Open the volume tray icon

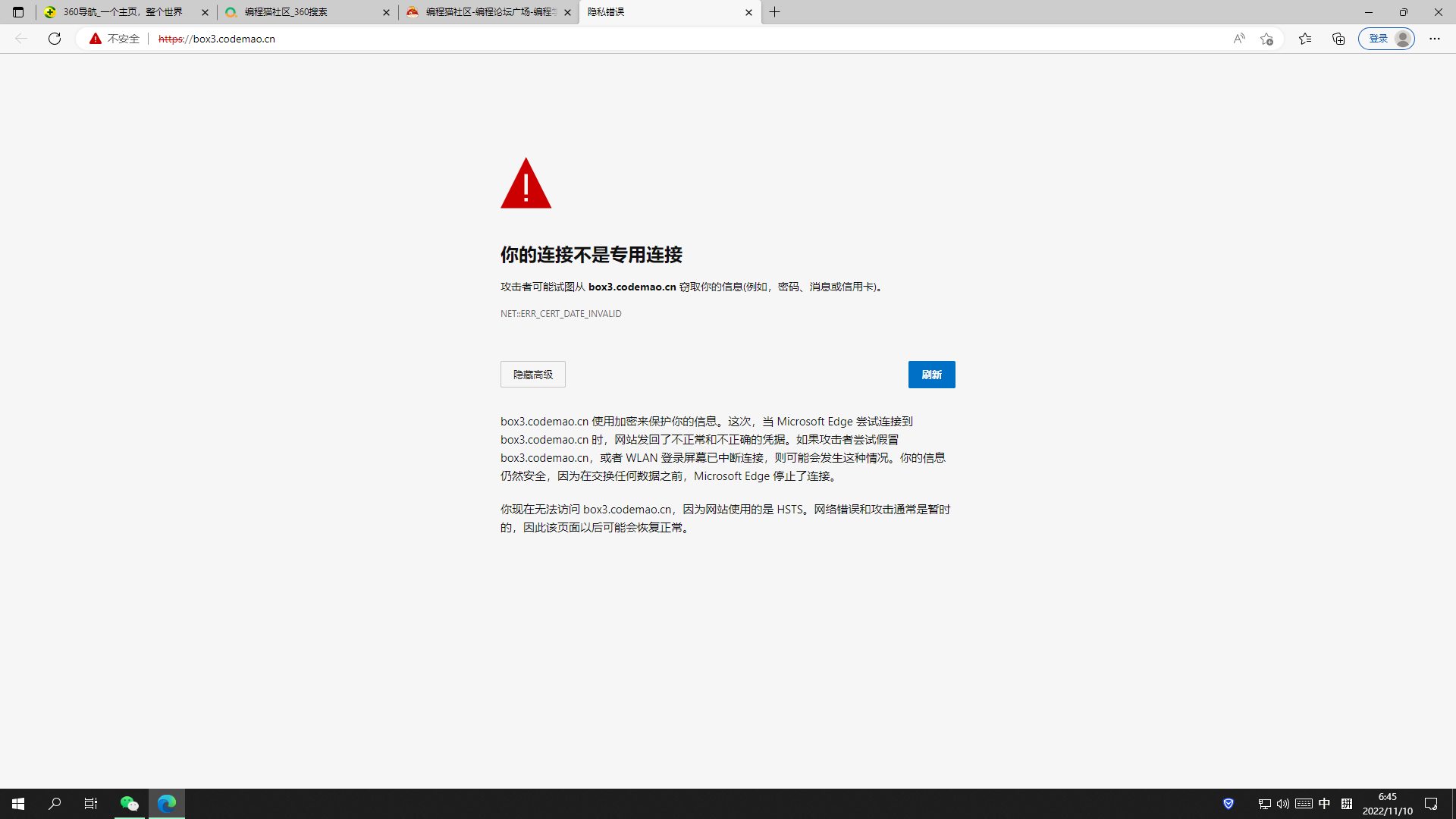pyautogui.click(x=1283, y=804)
